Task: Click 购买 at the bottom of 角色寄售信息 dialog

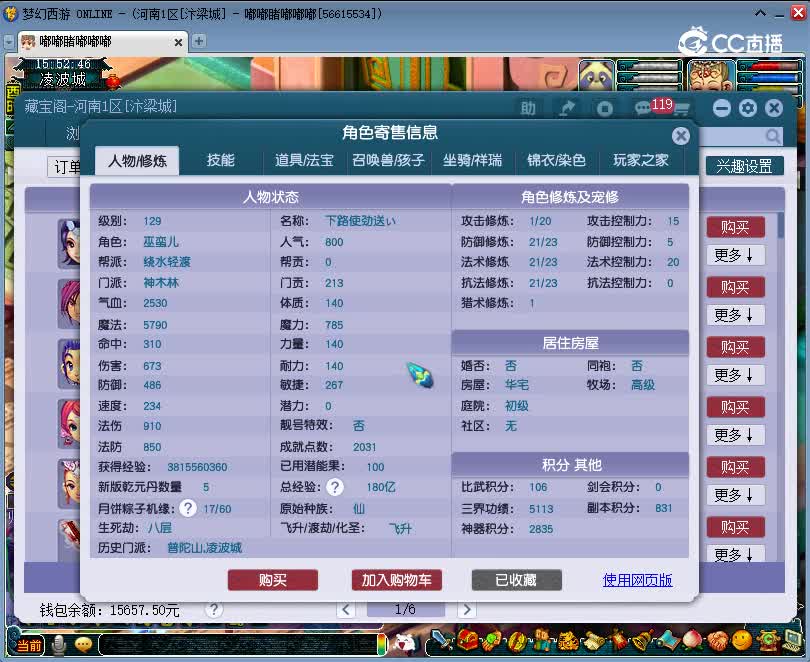Action: pyautogui.click(x=273, y=580)
